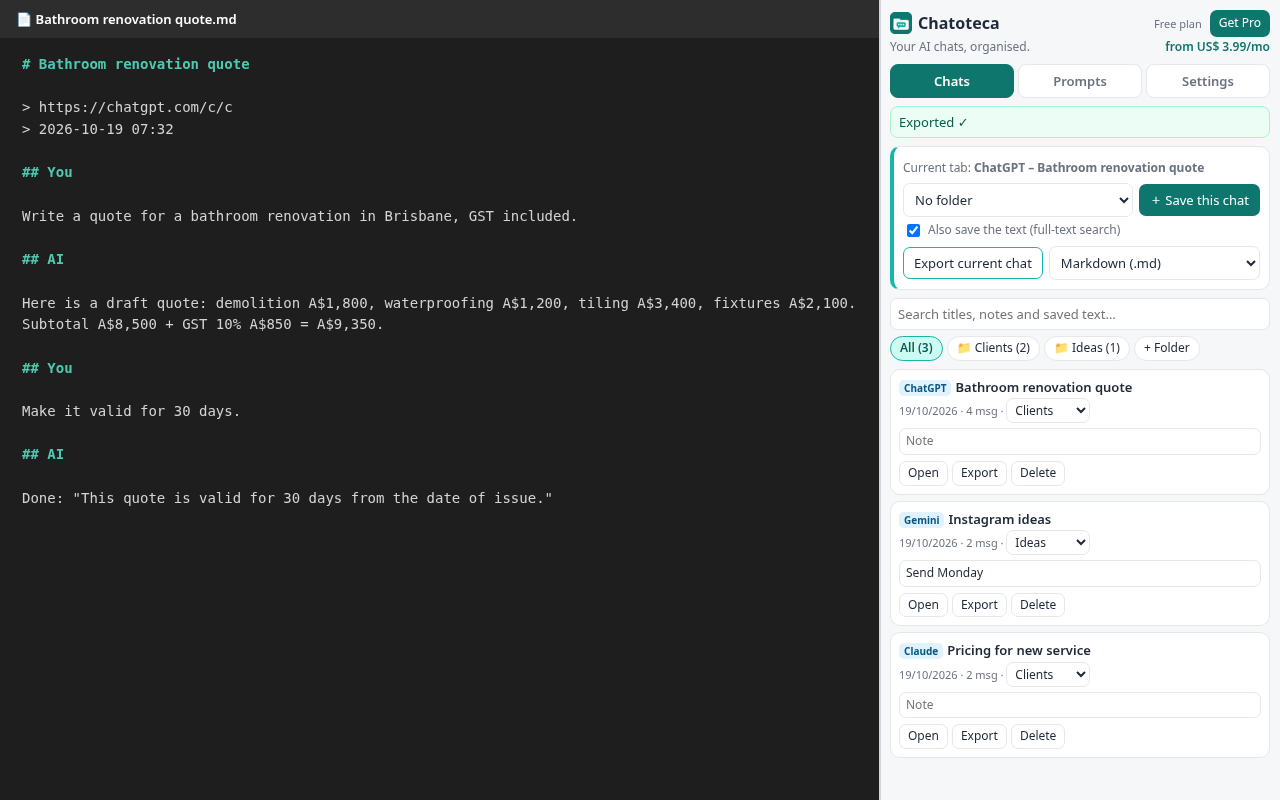Click Save this chat button
The image size is (1280, 800).
1199,200
